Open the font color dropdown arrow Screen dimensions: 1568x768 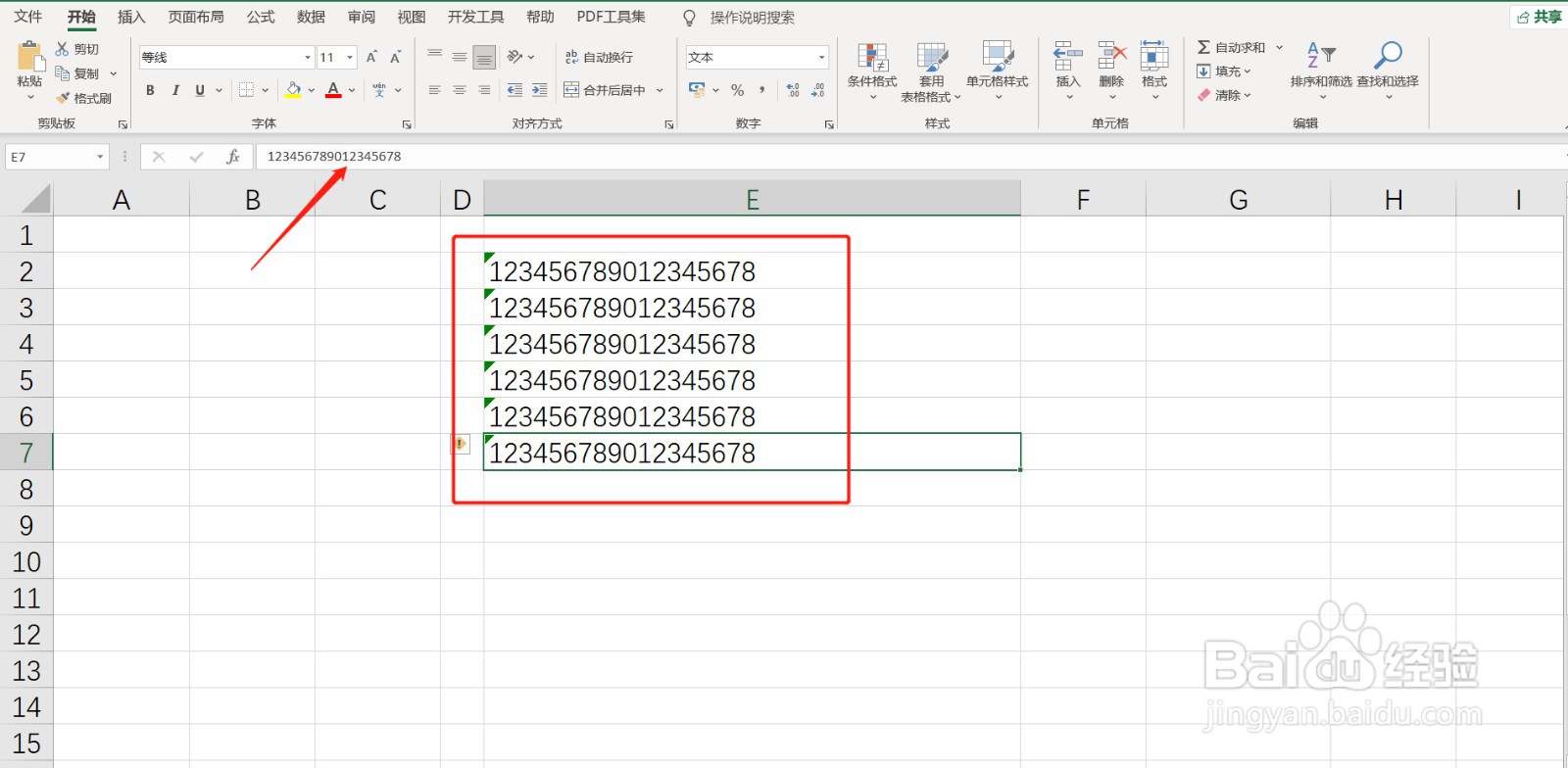352,90
